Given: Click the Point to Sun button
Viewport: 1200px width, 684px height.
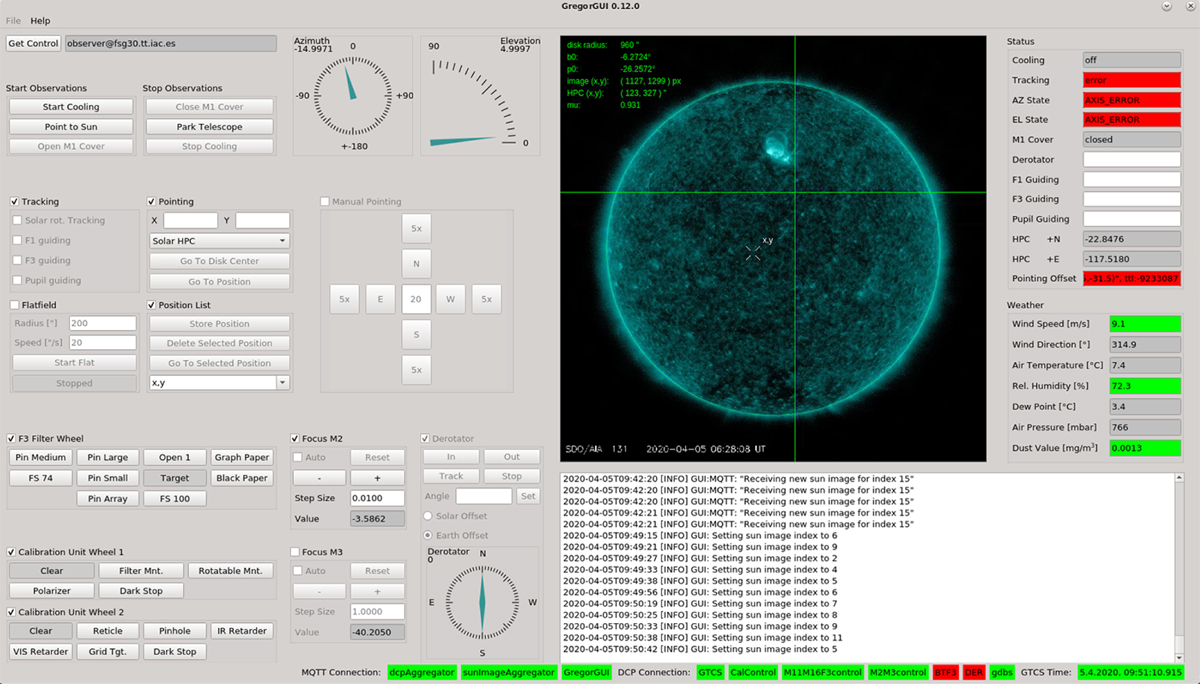Looking at the screenshot, I should click(71, 127).
